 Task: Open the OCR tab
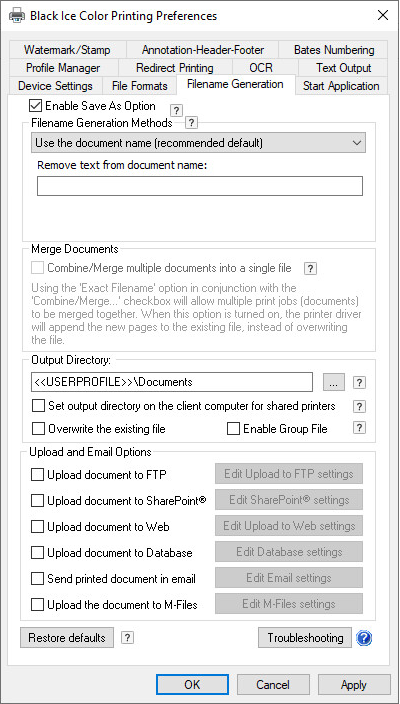tap(261, 68)
